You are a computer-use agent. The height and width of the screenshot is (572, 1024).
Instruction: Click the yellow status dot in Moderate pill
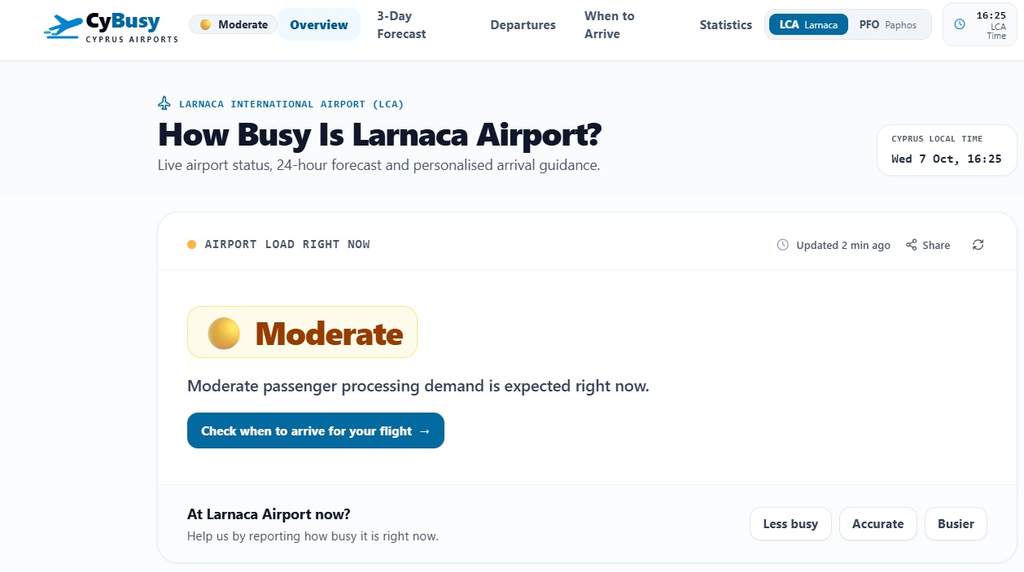(x=206, y=25)
